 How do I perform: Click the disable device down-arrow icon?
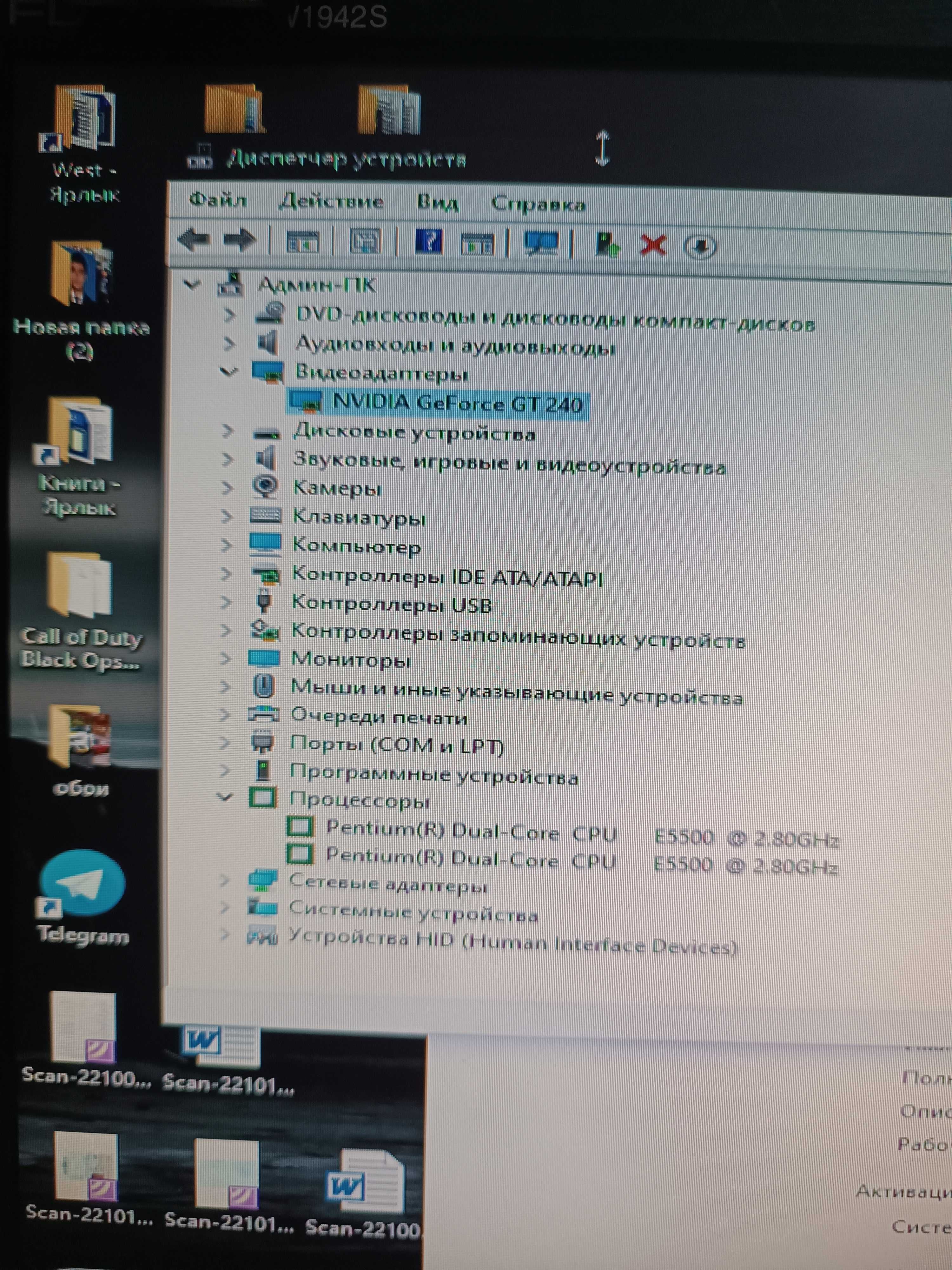click(x=700, y=247)
